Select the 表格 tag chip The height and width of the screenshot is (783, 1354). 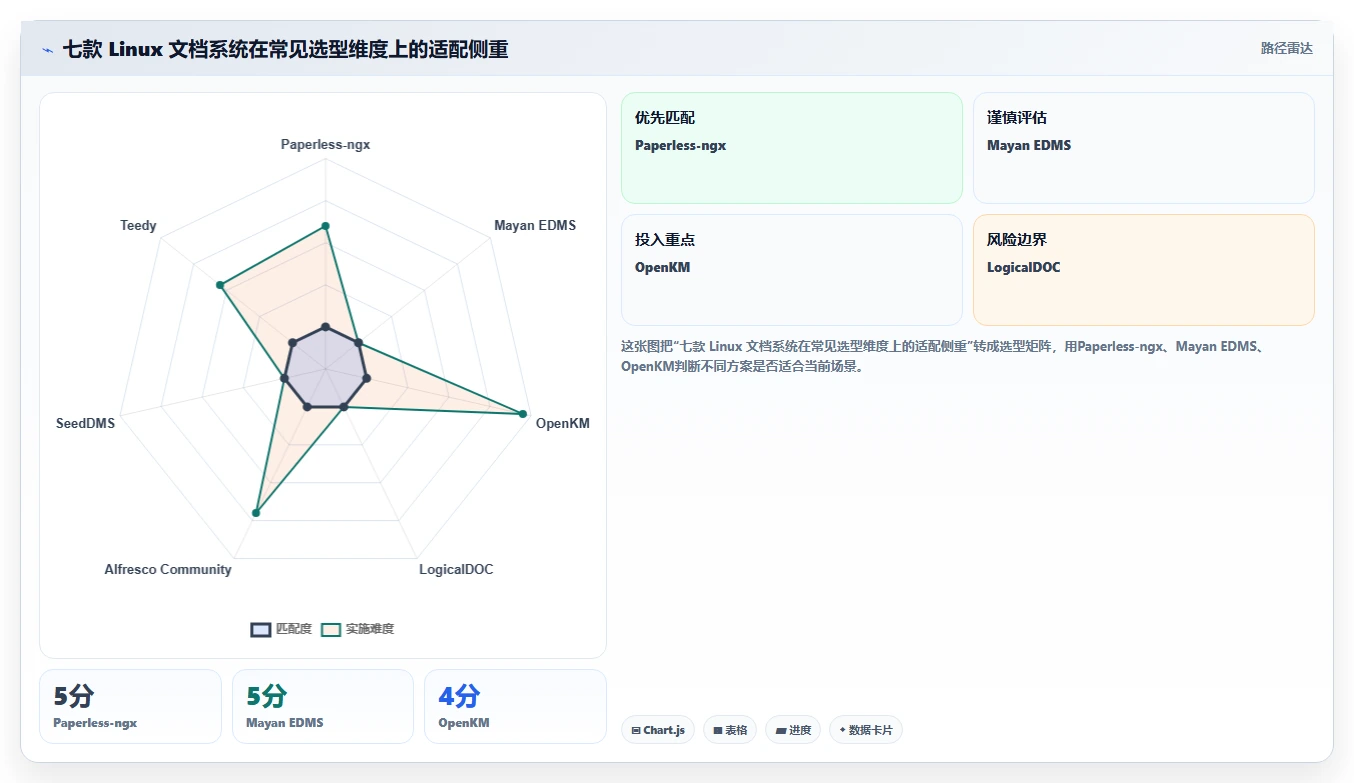pyautogui.click(x=730, y=730)
